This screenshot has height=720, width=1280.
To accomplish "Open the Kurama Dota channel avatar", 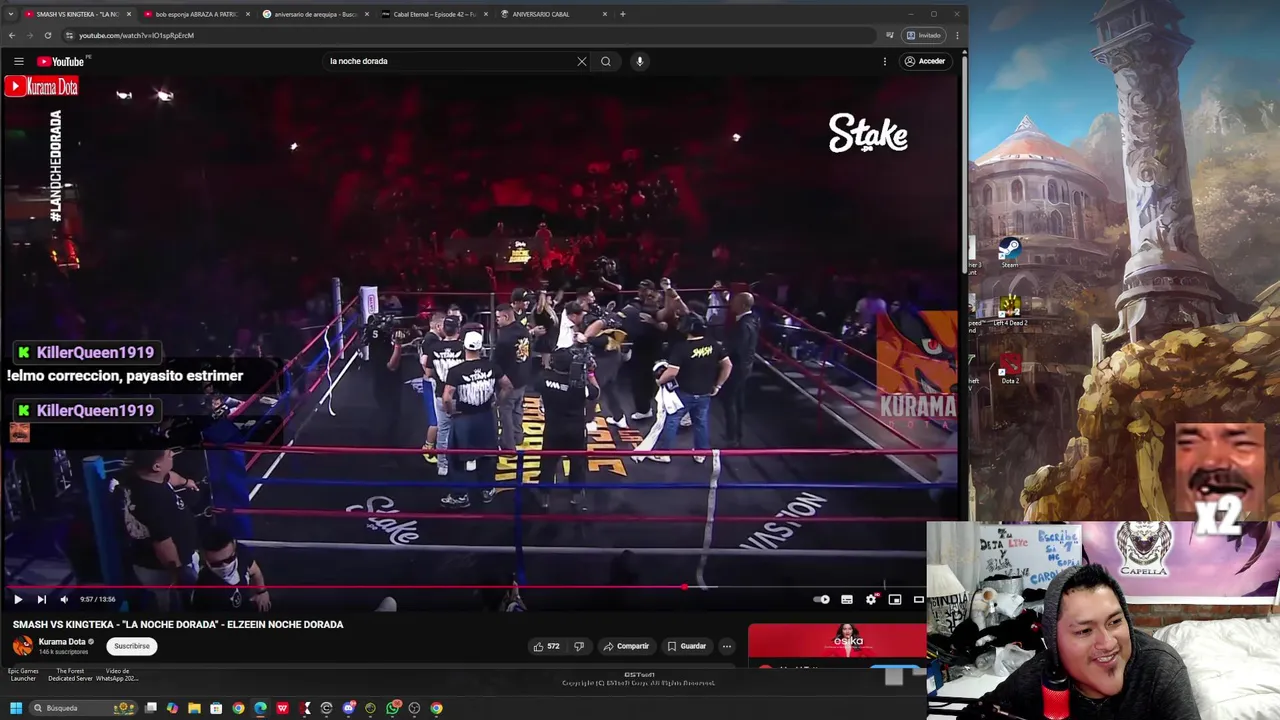I will 23,646.
